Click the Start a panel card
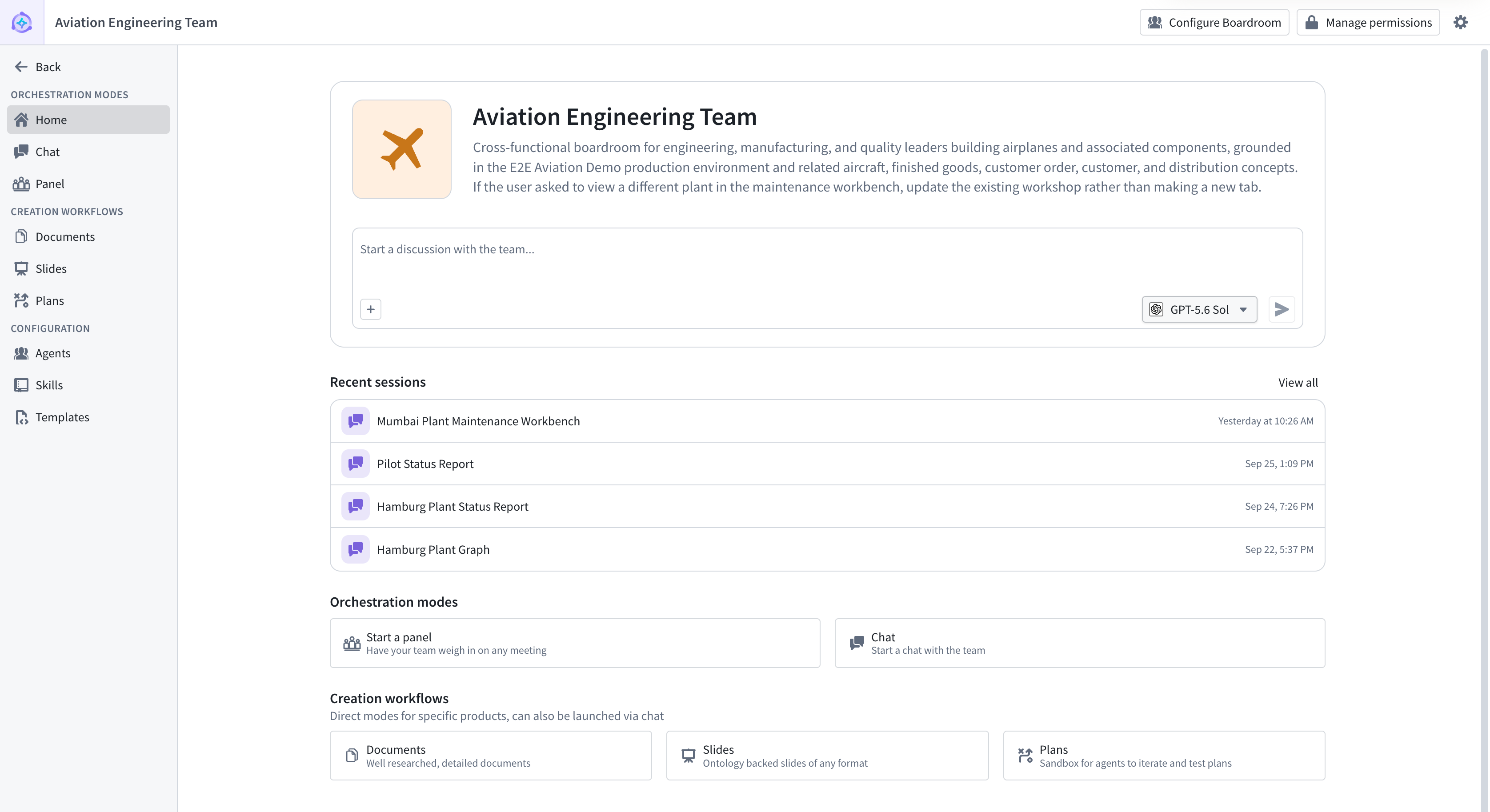The height and width of the screenshot is (812, 1490). (x=575, y=643)
